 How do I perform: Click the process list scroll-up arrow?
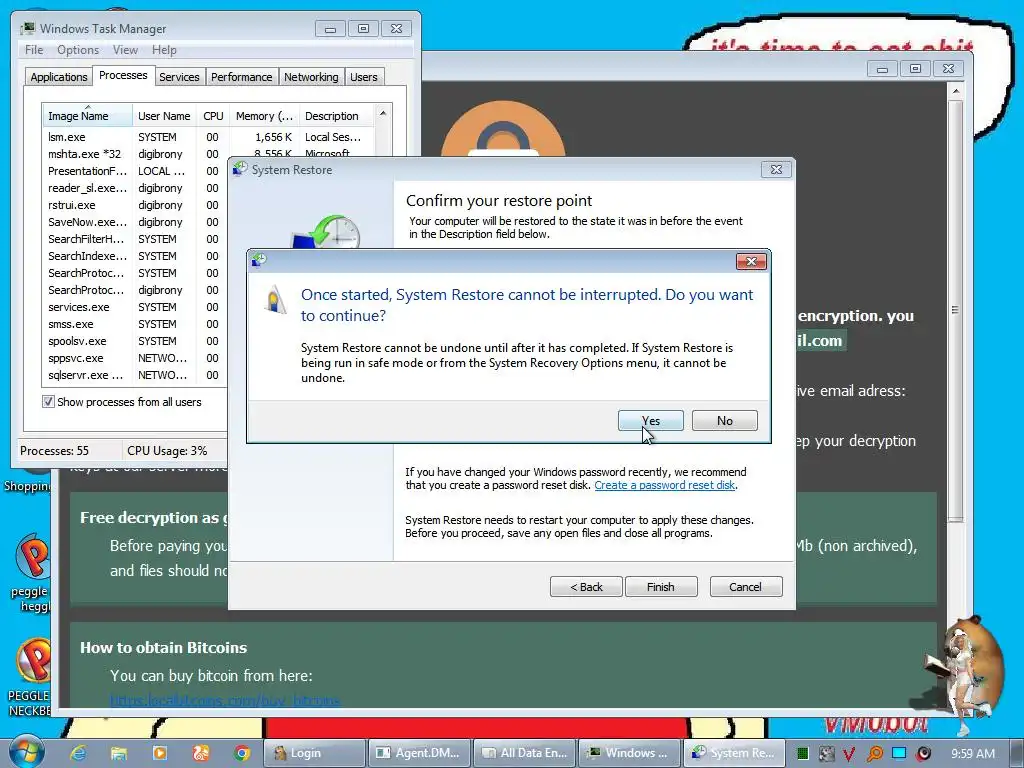coord(383,114)
